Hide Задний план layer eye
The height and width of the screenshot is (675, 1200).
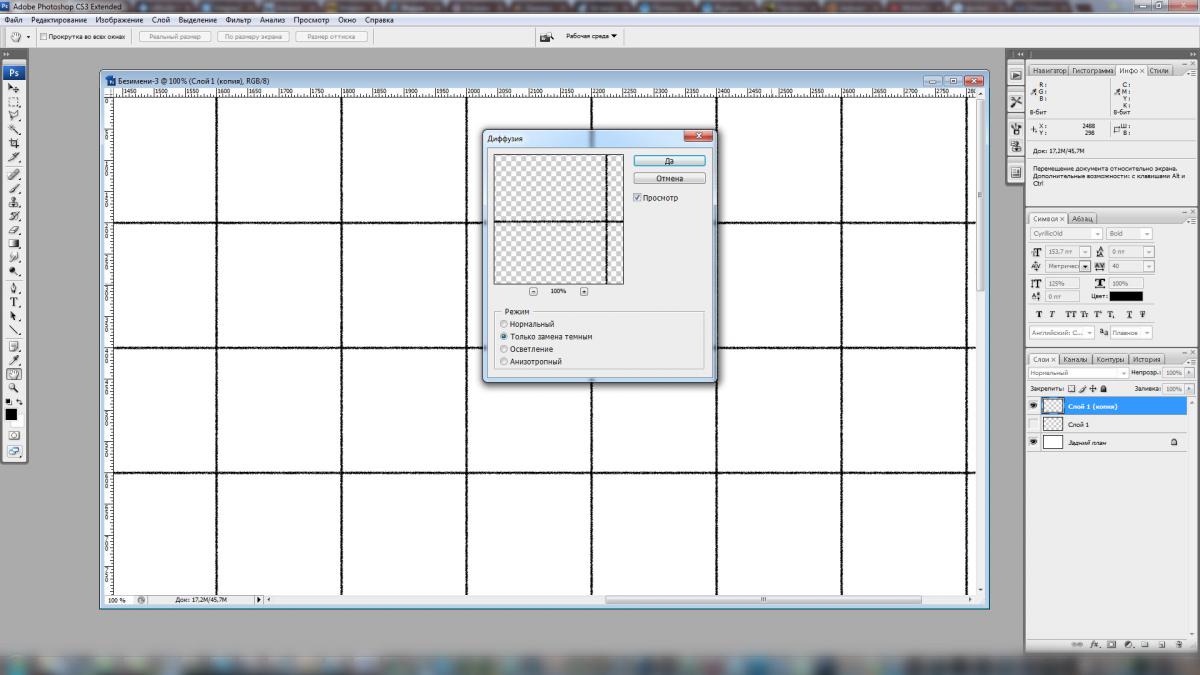(x=1033, y=442)
